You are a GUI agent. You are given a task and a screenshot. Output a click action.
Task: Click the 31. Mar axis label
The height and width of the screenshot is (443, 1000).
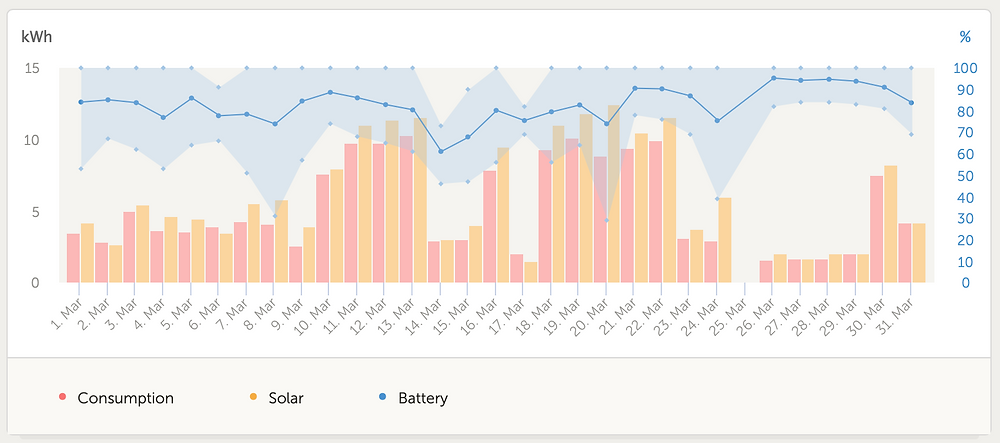click(897, 313)
